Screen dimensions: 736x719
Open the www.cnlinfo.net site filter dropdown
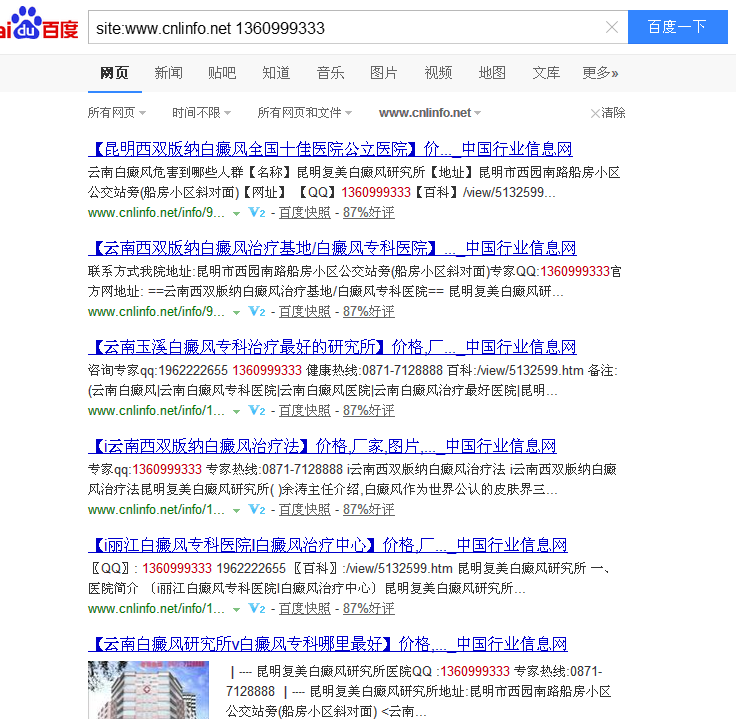pyautogui.click(x=430, y=113)
